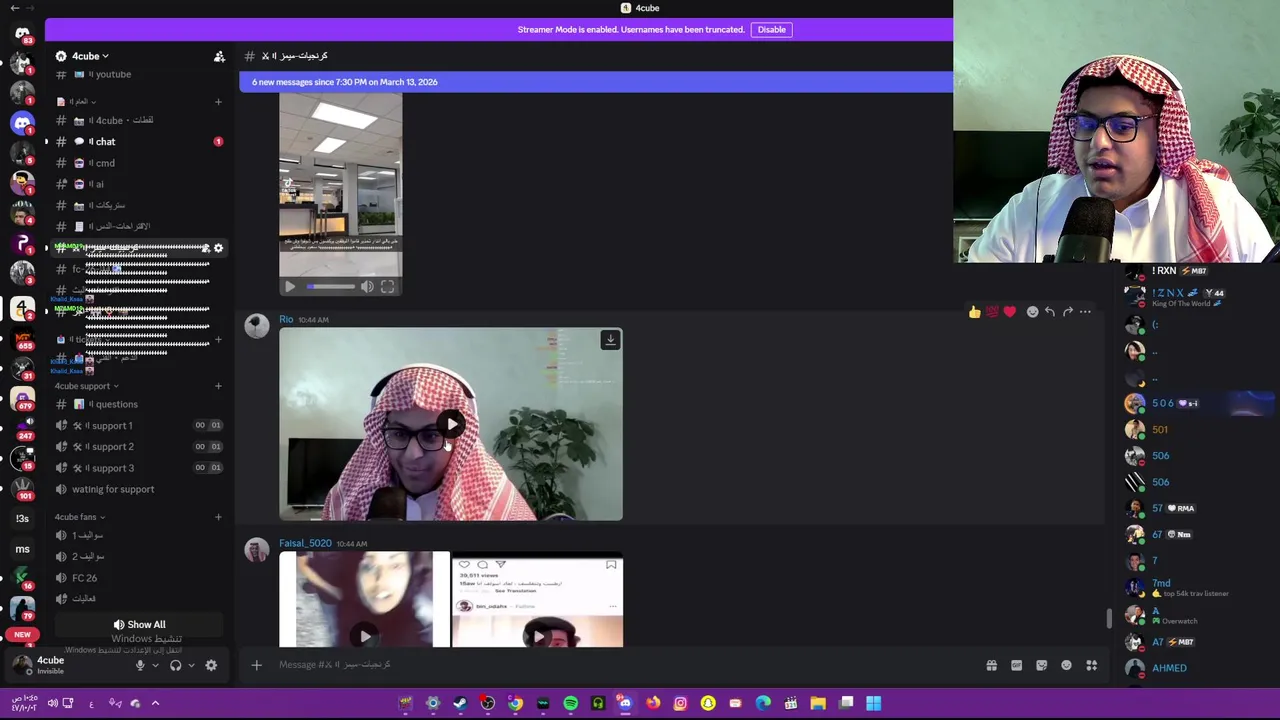Click the chat messages scrollbar thumb

1108,619
